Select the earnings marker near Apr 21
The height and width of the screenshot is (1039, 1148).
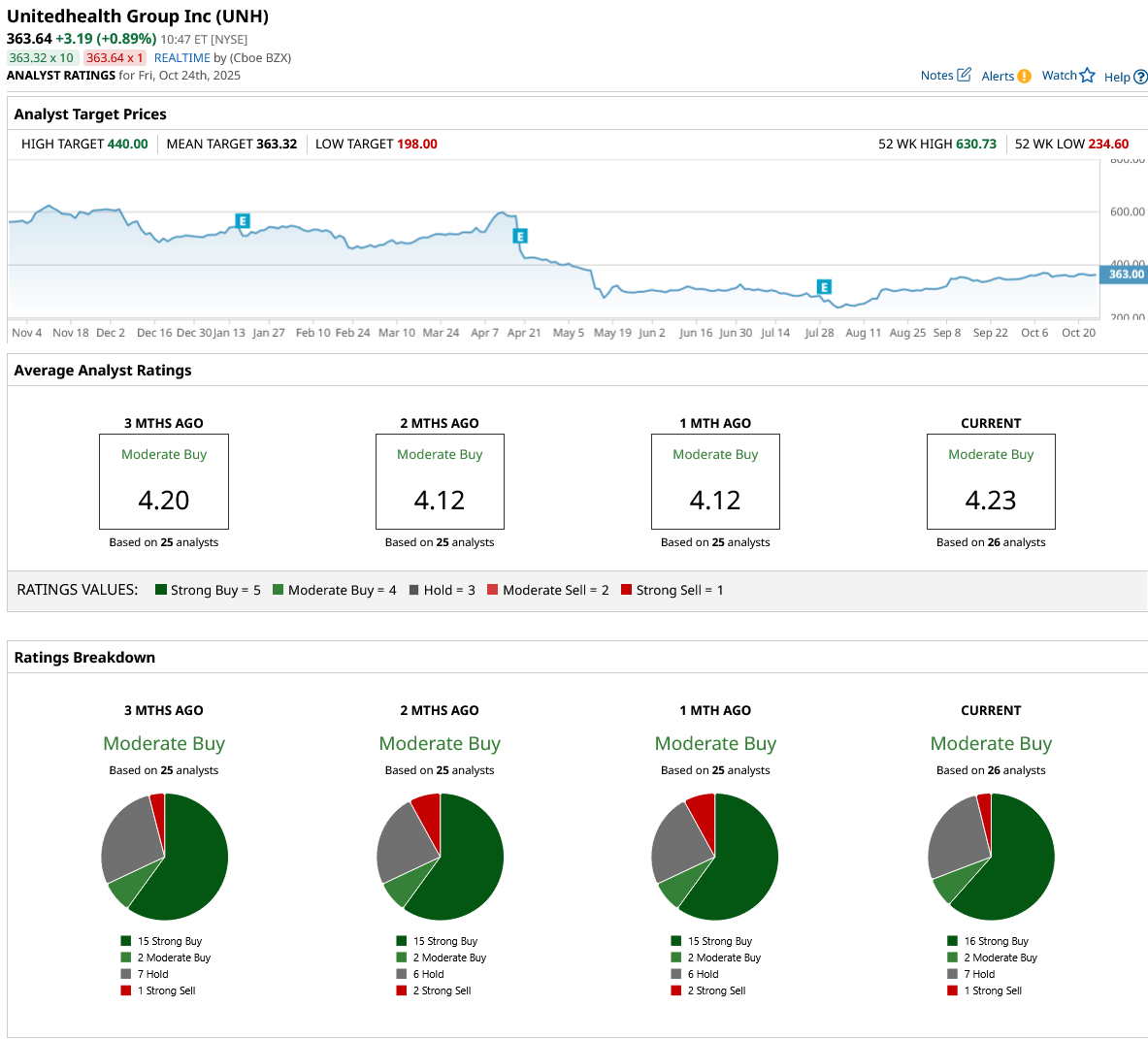[520, 236]
